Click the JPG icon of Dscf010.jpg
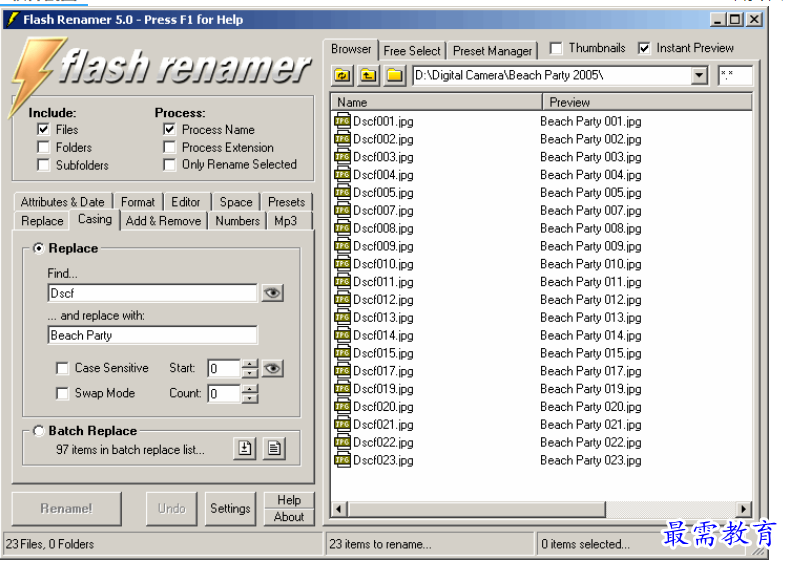Image resolution: width=785 pixels, height=565 pixels. point(342,264)
